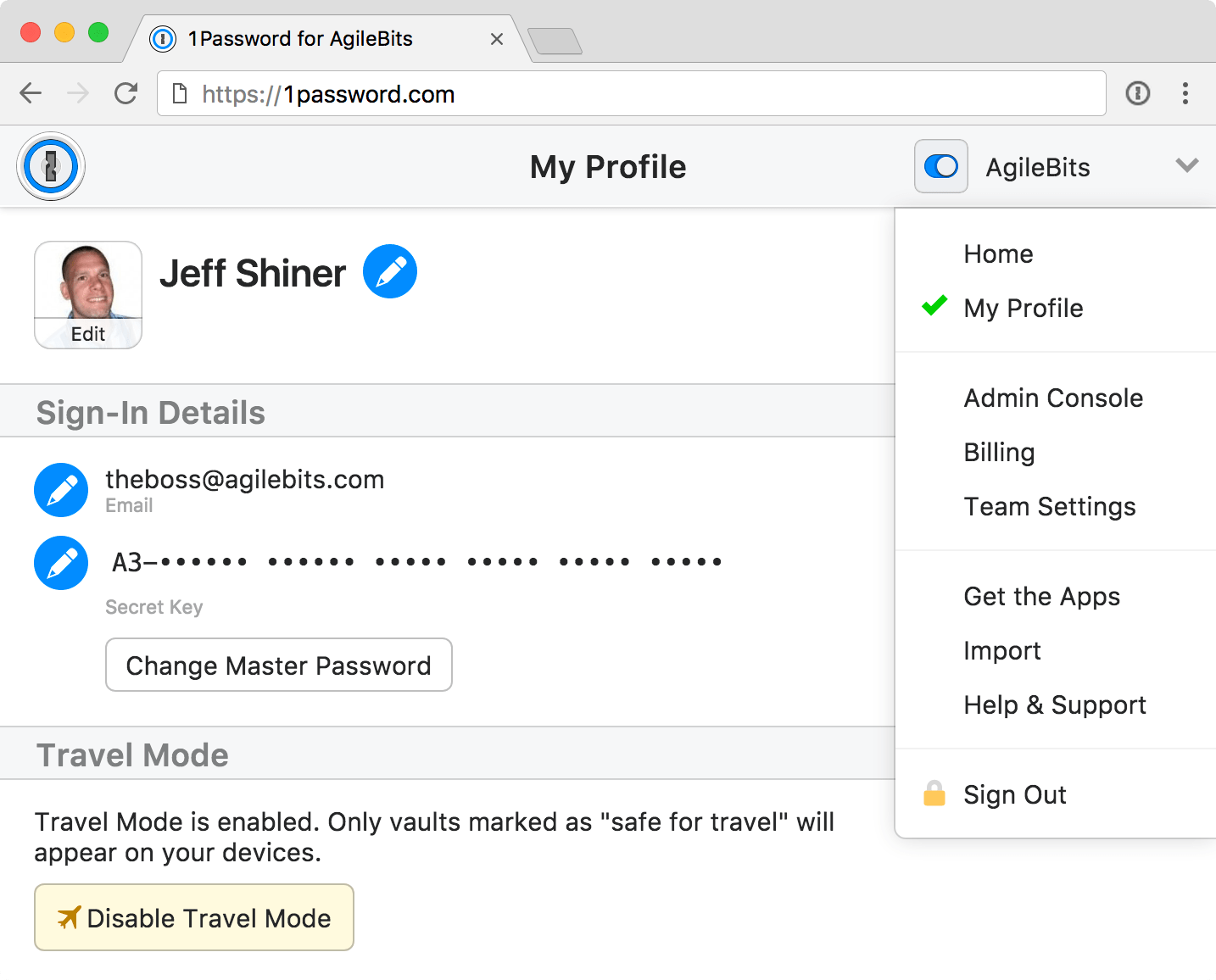
Task: Click the pencil icon beside the Secret Key
Action: (x=61, y=563)
